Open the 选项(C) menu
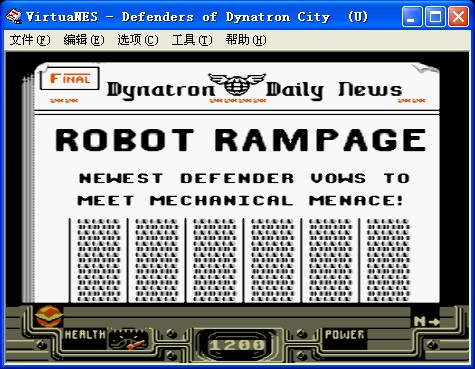 click(x=138, y=40)
